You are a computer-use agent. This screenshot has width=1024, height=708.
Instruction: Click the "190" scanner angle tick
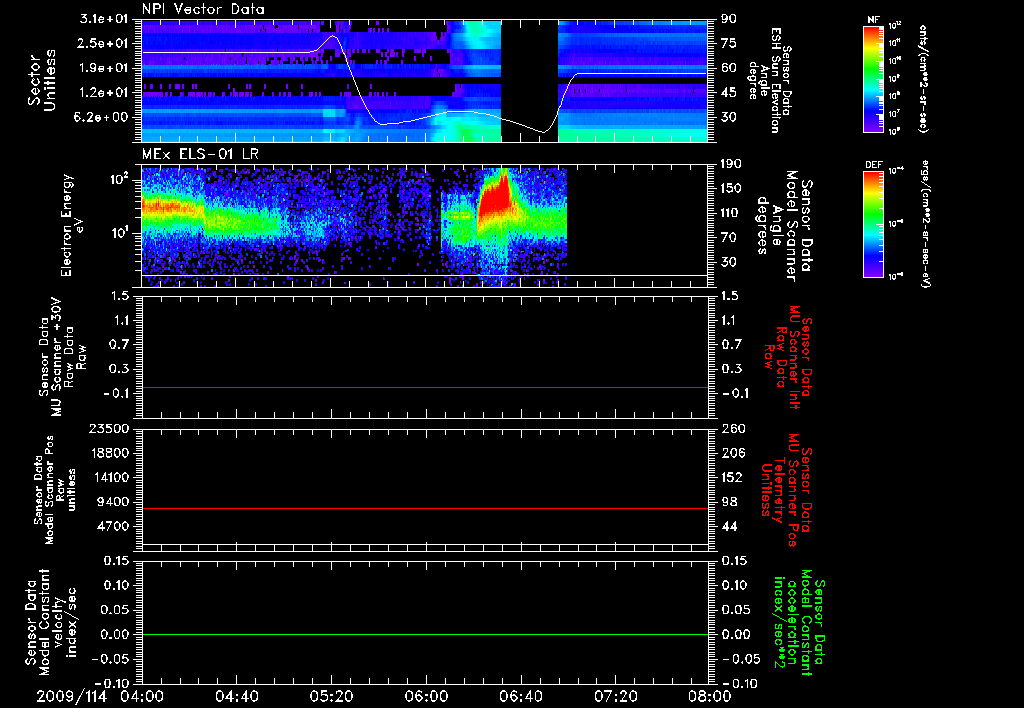coord(731,164)
